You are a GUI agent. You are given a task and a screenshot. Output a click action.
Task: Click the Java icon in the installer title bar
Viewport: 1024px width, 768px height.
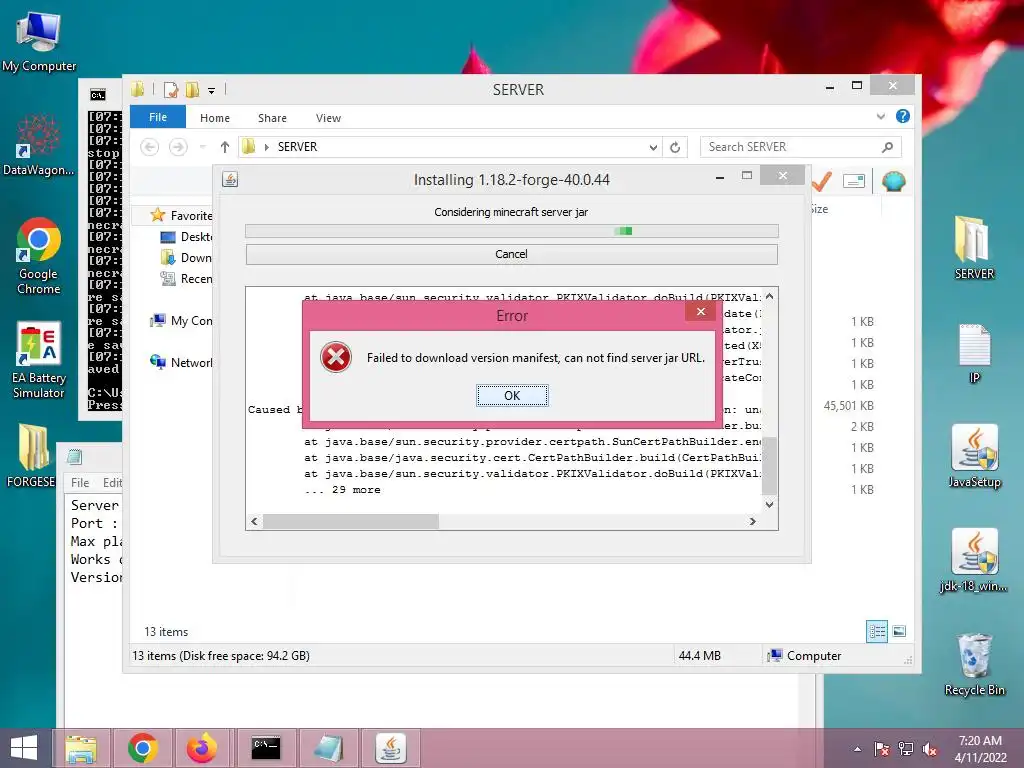pyautogui.click(x=230, y=179)
